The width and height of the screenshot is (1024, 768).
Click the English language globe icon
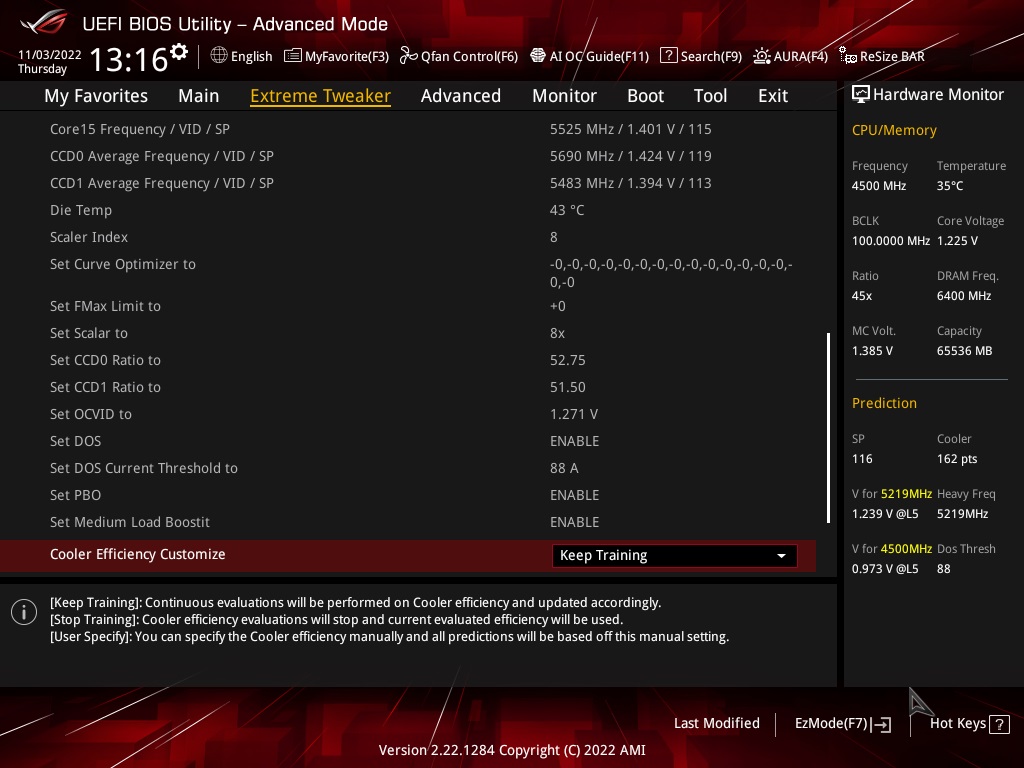pyautogui.click(x=219, y=56)
